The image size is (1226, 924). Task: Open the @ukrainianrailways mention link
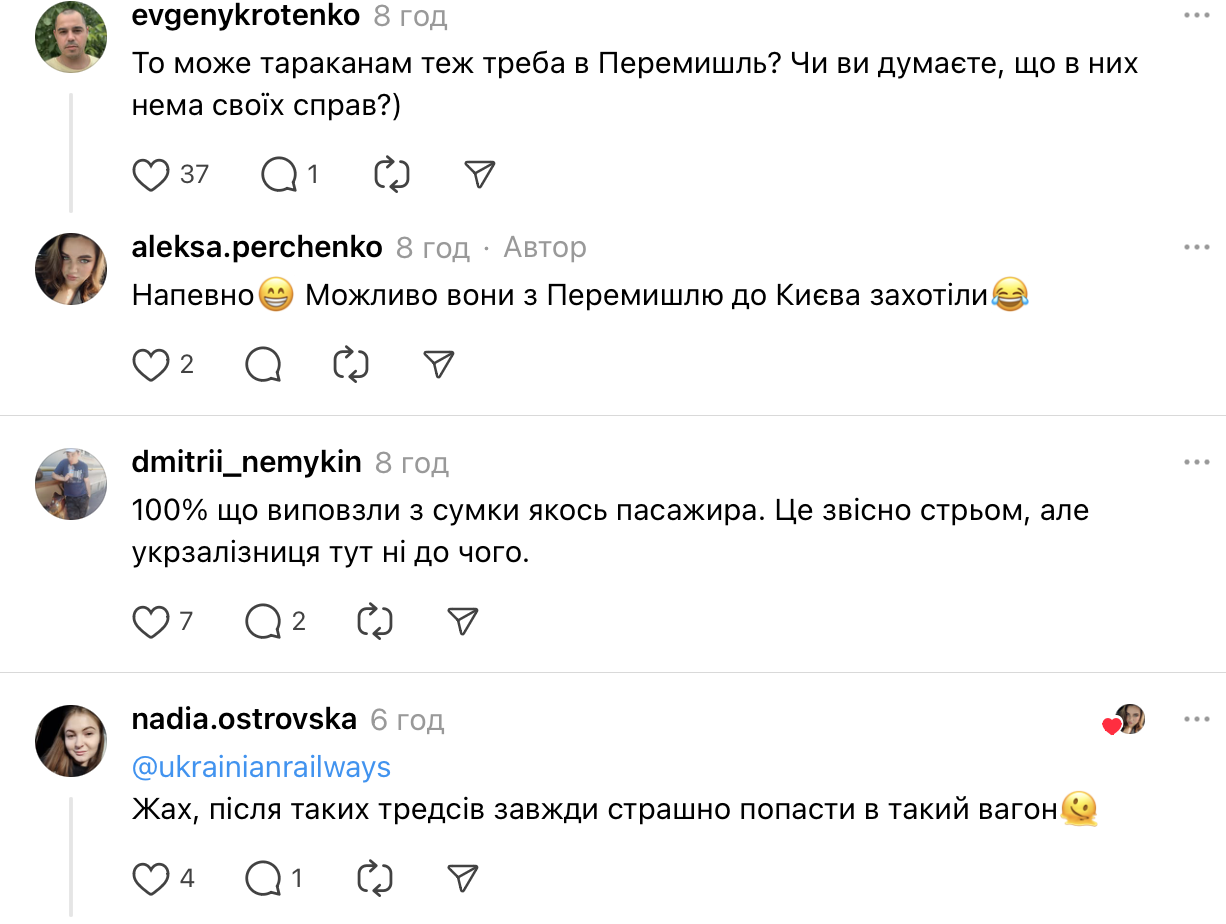[x=261, y=767]
